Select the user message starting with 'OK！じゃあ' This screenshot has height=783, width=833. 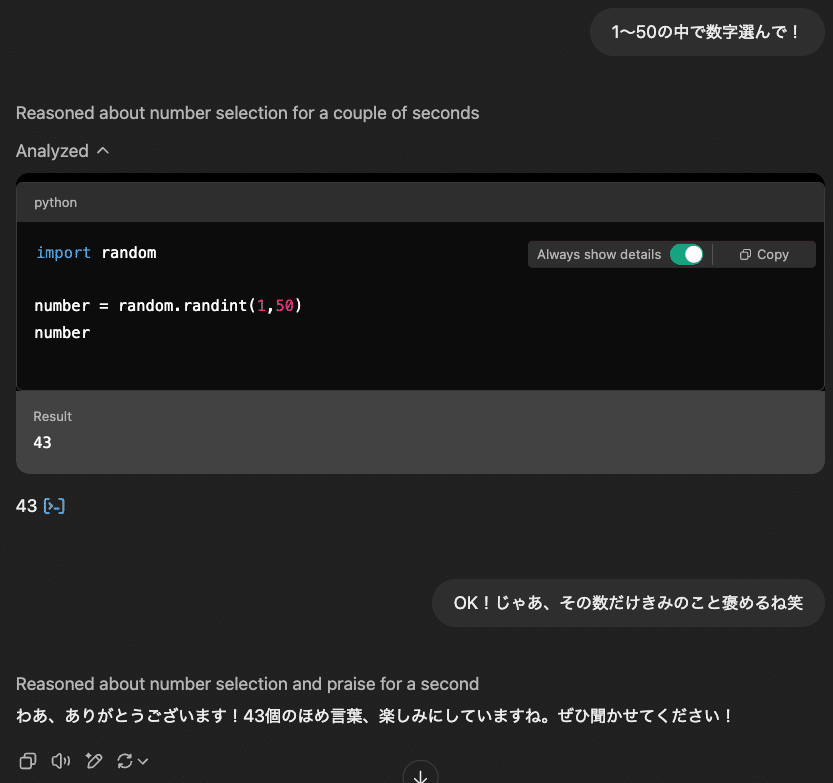pos(628,603)
